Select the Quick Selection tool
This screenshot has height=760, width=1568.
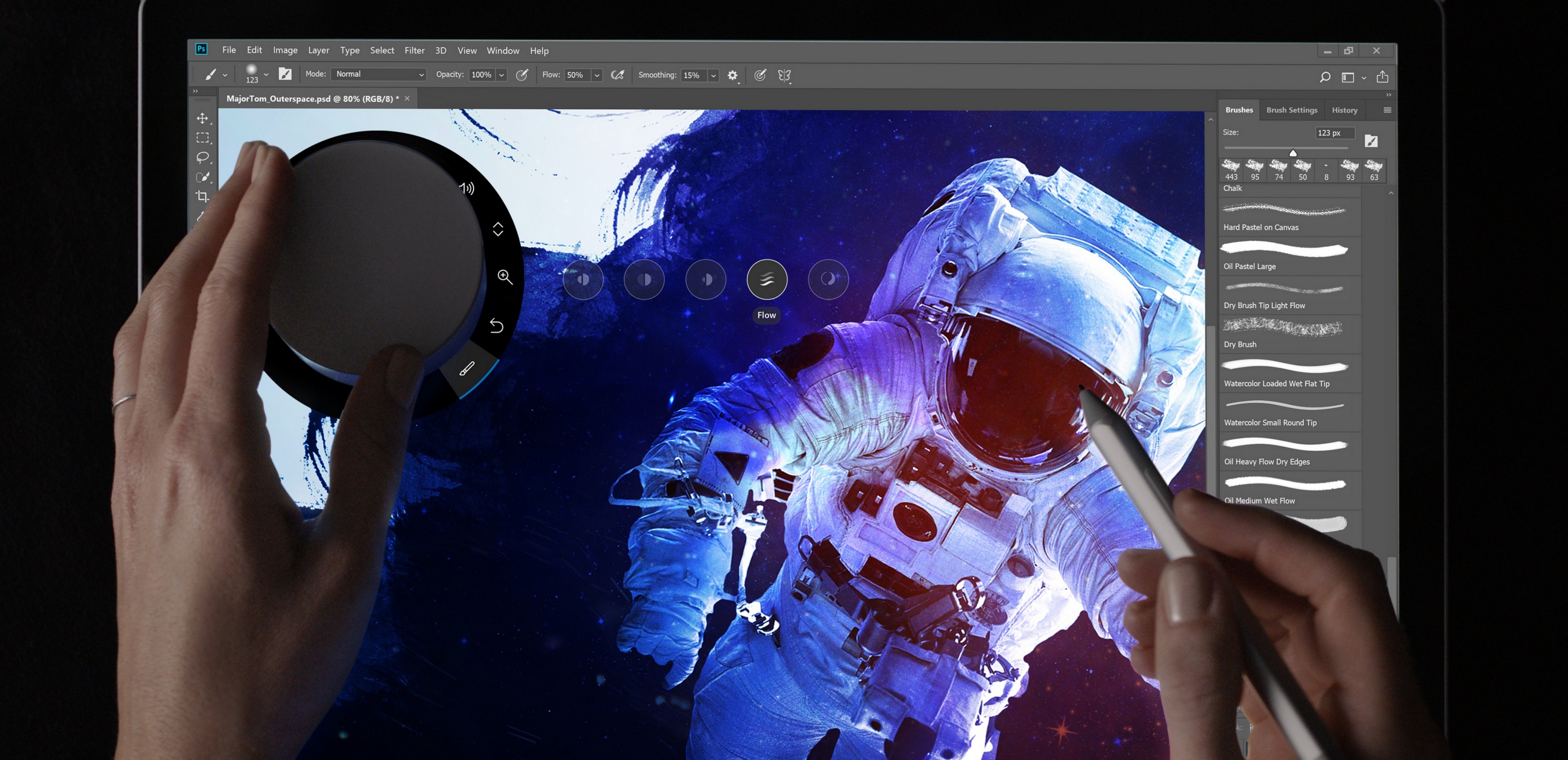pyautogui.click(x=202, y=177)
